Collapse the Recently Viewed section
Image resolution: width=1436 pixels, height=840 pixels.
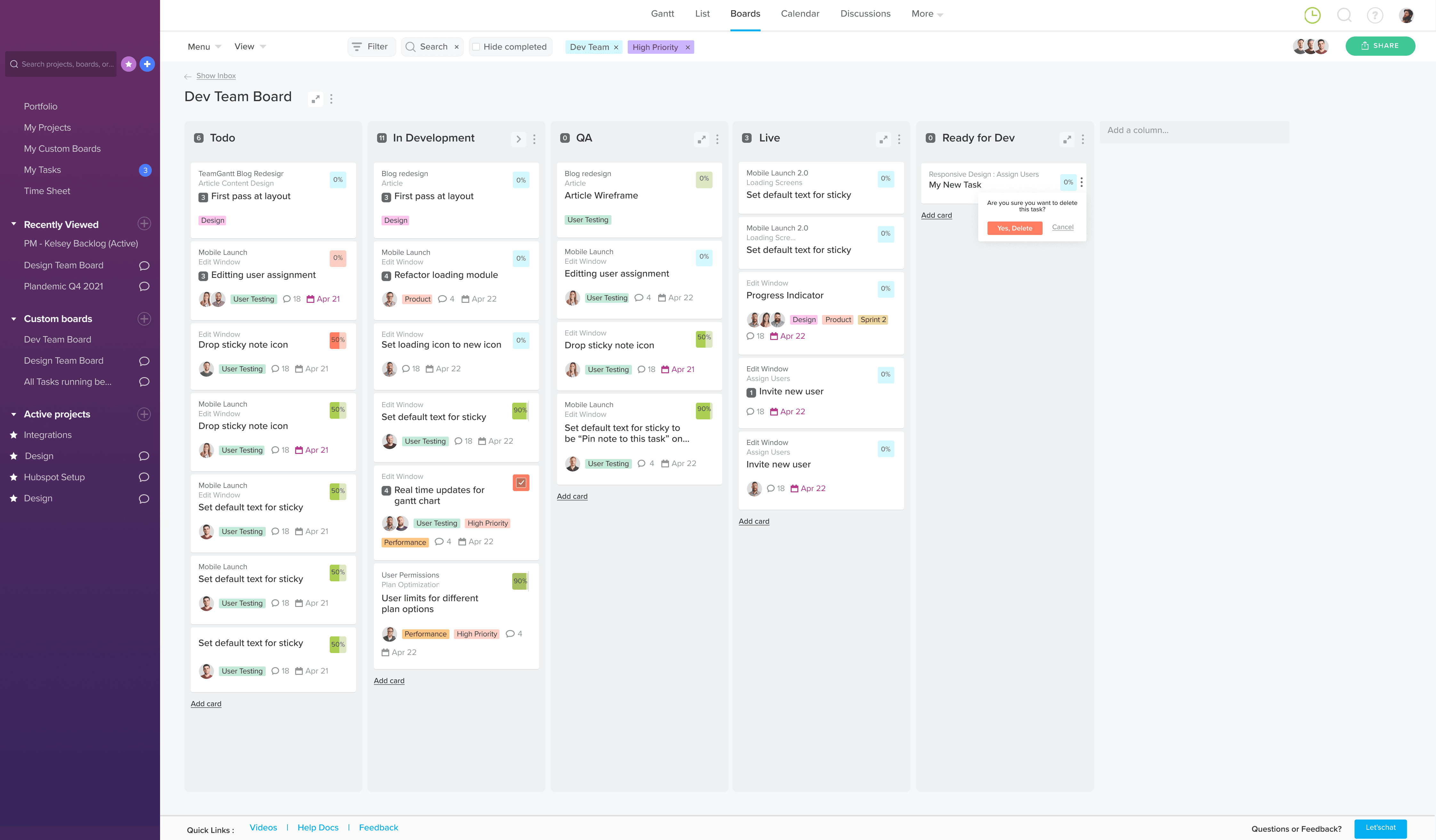[x=14, y=224]
